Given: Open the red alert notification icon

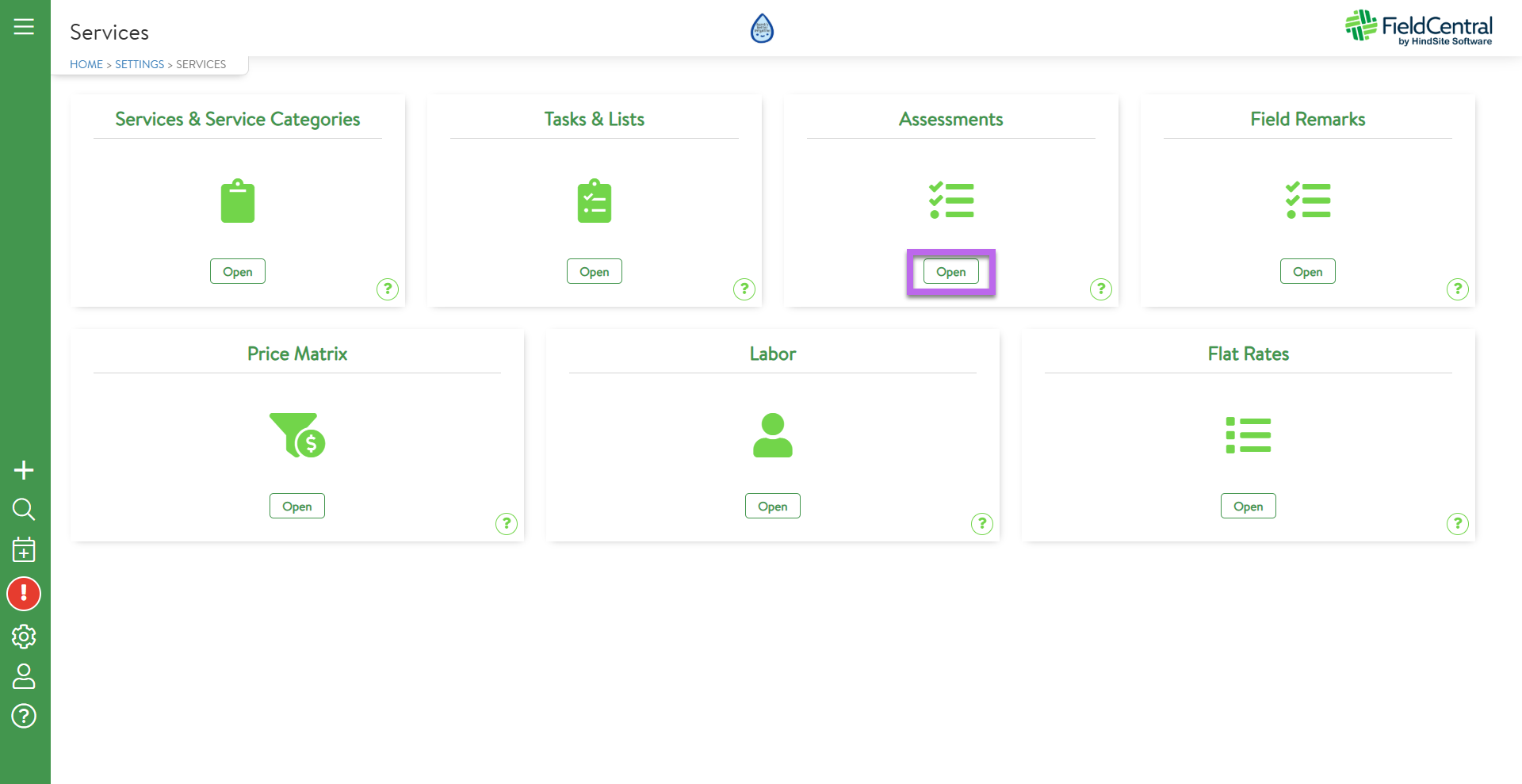Looking at the screenshot, I should (24, 594).
